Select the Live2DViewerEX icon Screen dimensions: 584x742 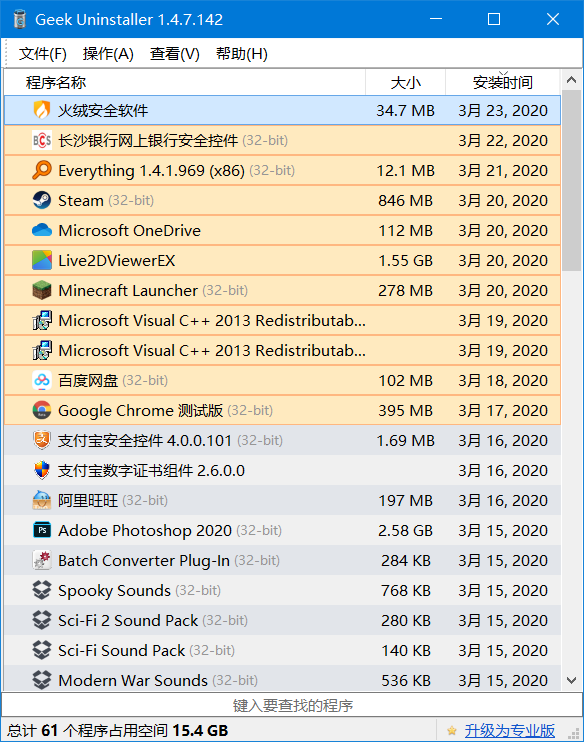tap(42, 260)
